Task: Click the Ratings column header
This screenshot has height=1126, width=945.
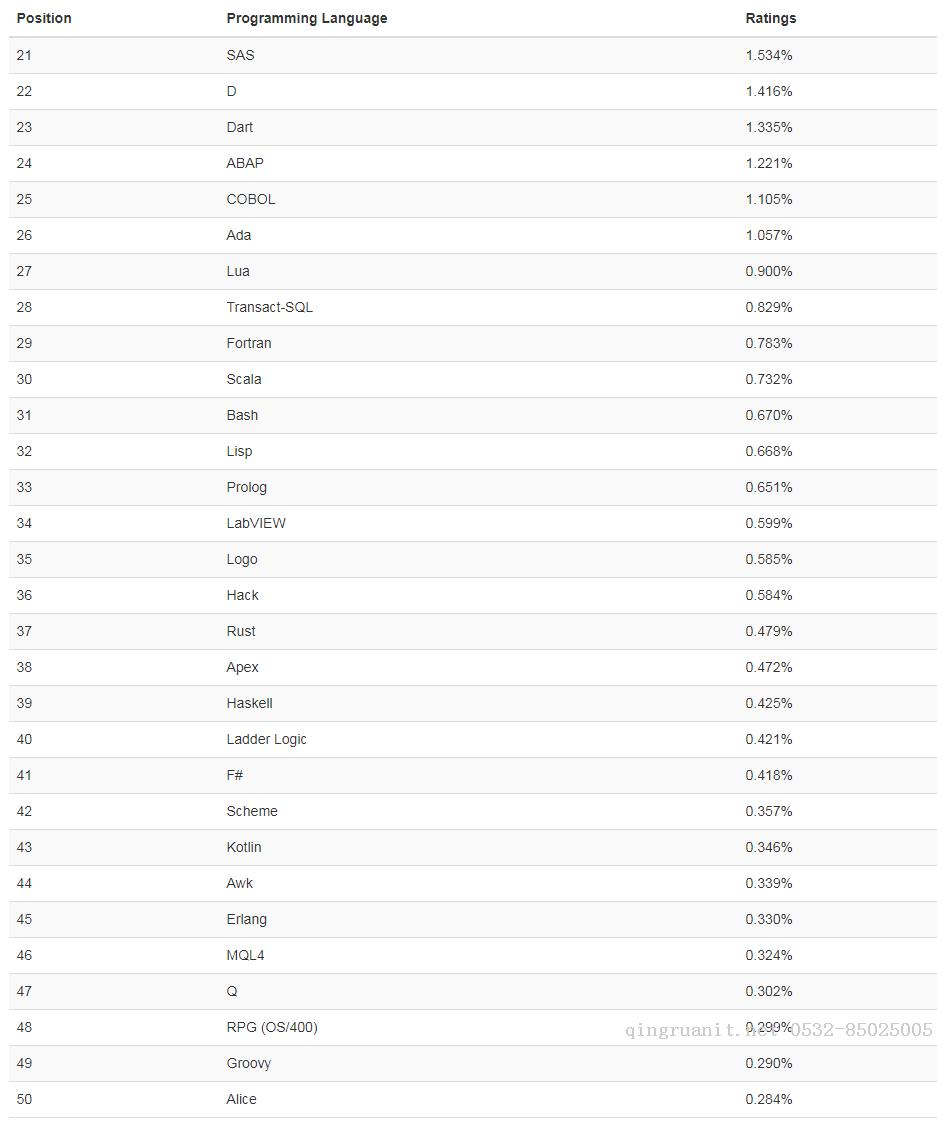Action: pyautogui.click(x=770, y=18)
